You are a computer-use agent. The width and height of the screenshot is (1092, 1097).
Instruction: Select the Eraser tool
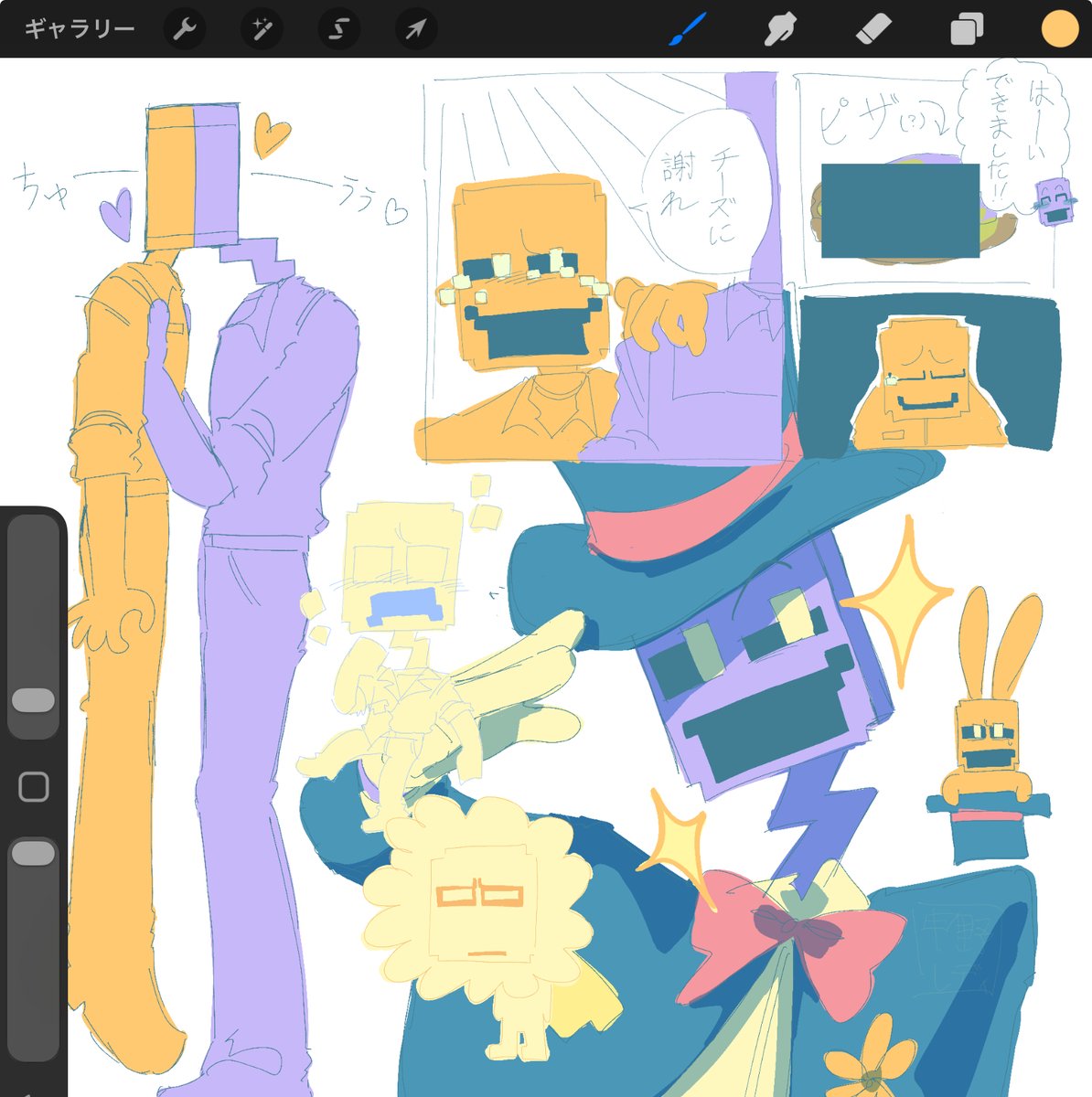click(x=873, y=30)
